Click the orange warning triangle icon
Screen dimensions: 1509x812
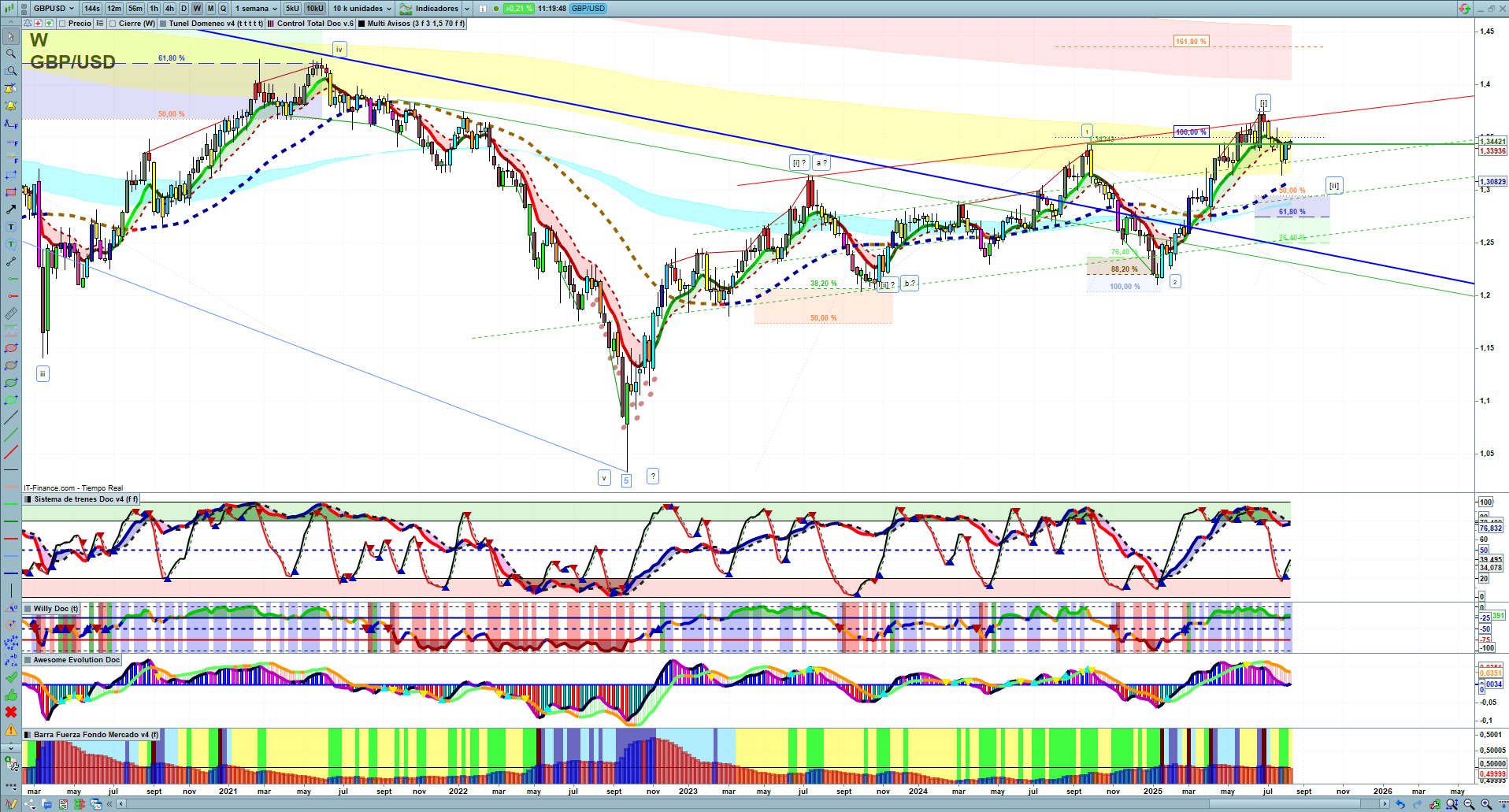[x=11, y=729]
